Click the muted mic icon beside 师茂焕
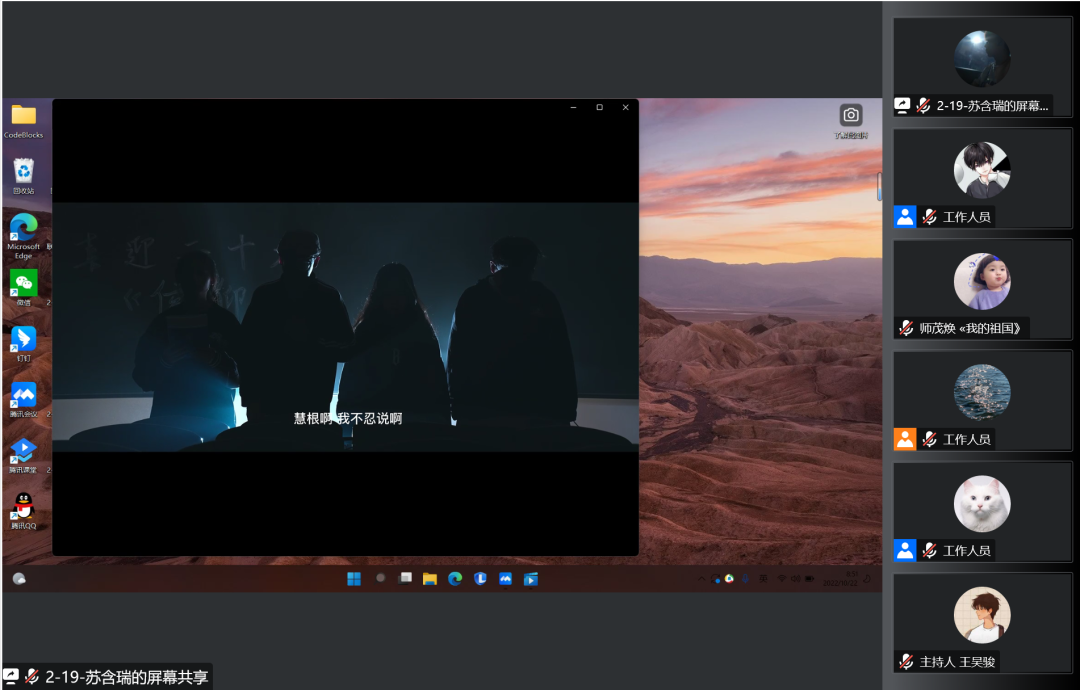Screen dimensions: 1080x690 (x=906, y=328)
